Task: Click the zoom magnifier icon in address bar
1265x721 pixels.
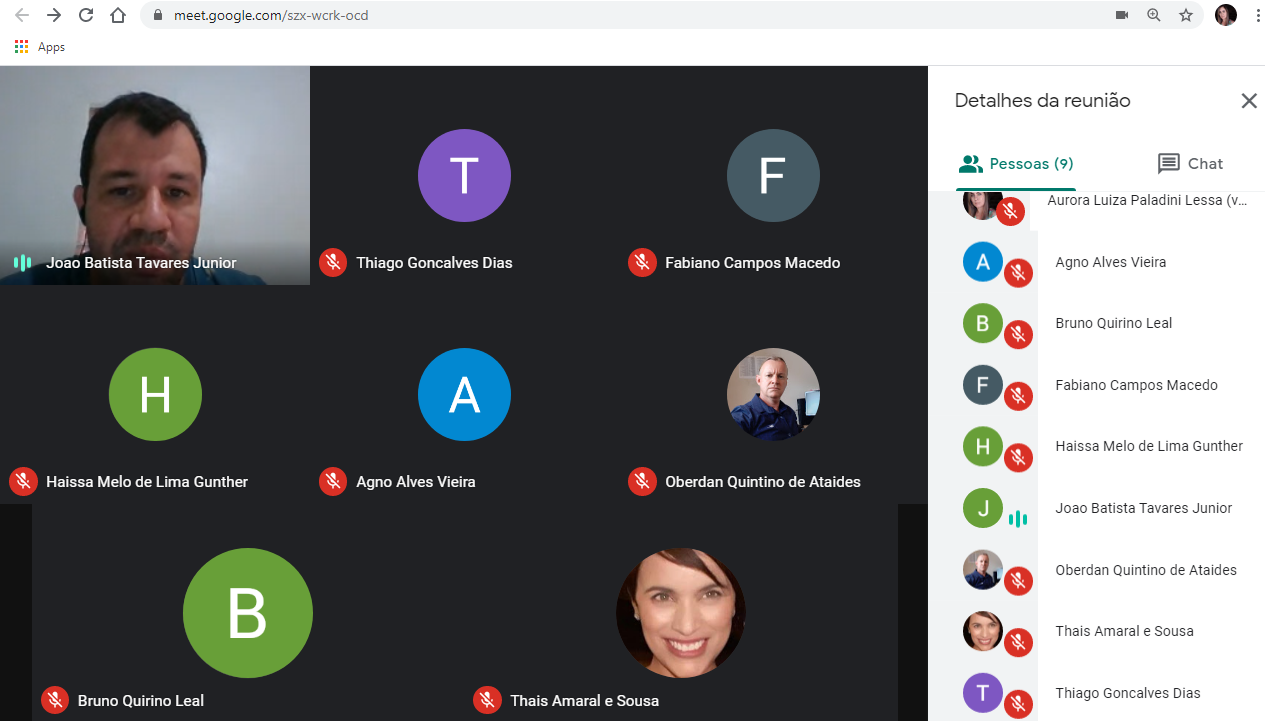Action: click(1154, 15)
